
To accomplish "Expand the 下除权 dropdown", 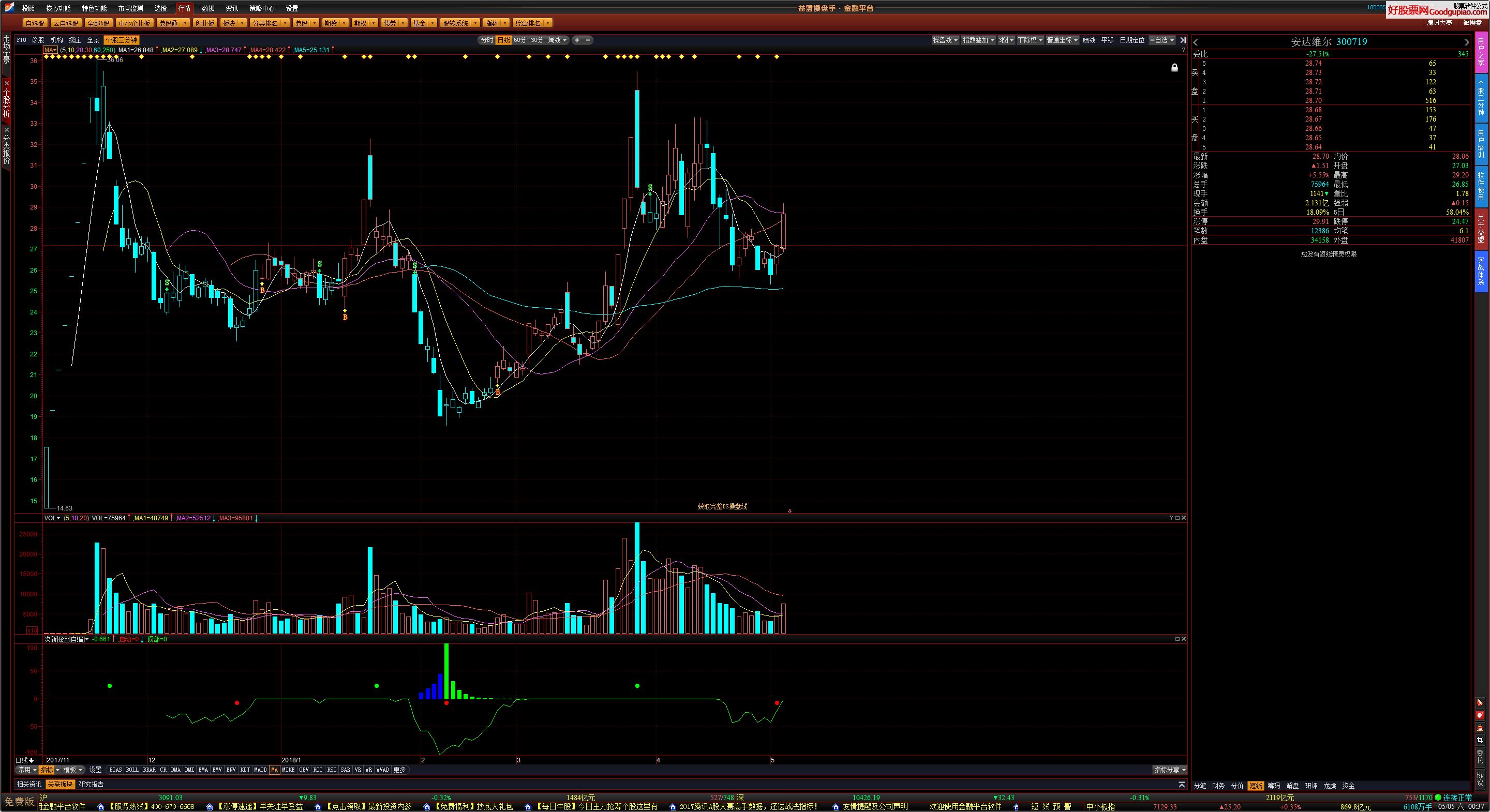I will coord(1030,40).
